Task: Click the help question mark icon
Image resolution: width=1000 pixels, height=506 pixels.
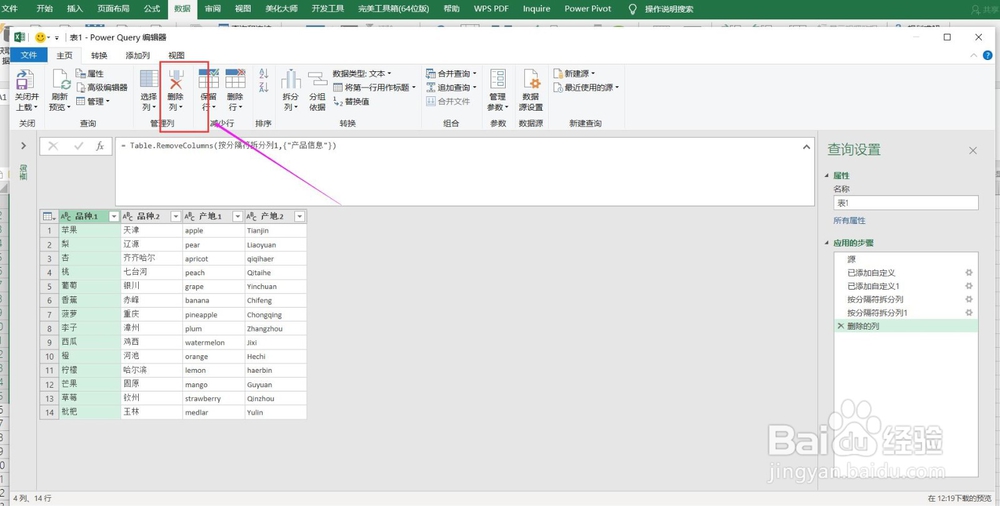Action: 988,56
